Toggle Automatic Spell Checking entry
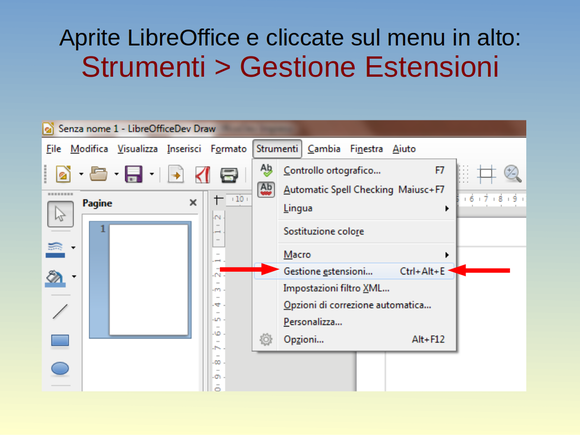This screenshot has width=580, height=435. pyautogui.click(x=354, y=190)
